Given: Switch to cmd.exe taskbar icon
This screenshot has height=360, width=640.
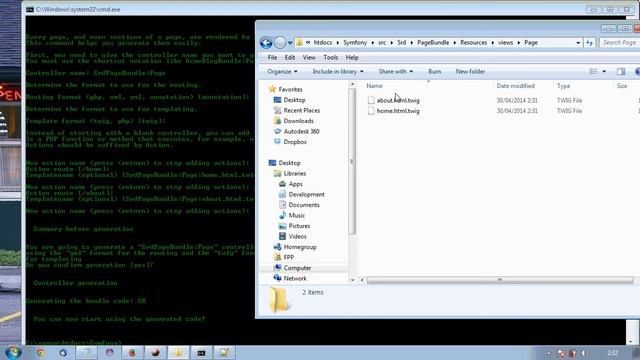Looking at the screenshot, I should point(201,353).
